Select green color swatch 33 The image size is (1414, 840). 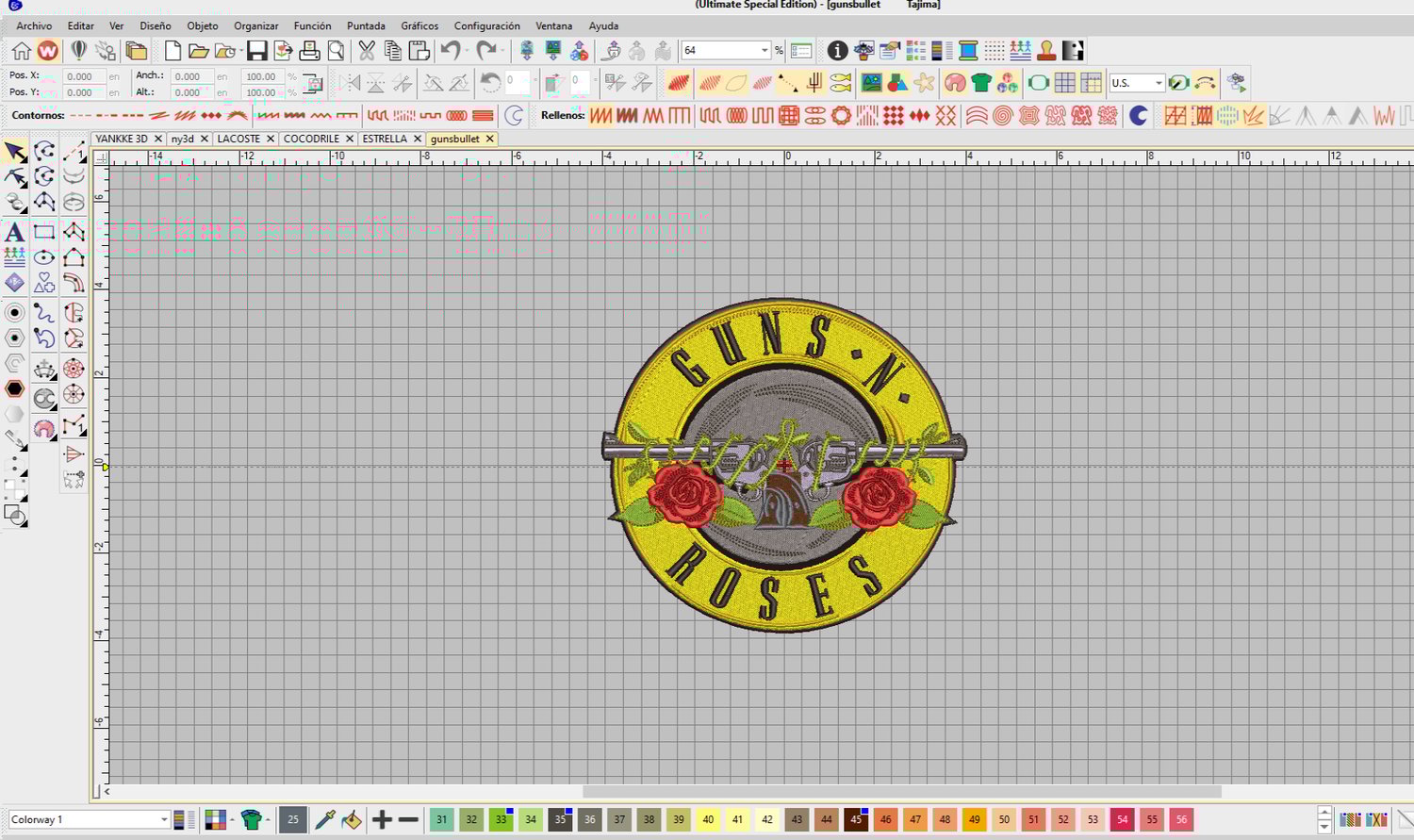(x=501, y=819)
